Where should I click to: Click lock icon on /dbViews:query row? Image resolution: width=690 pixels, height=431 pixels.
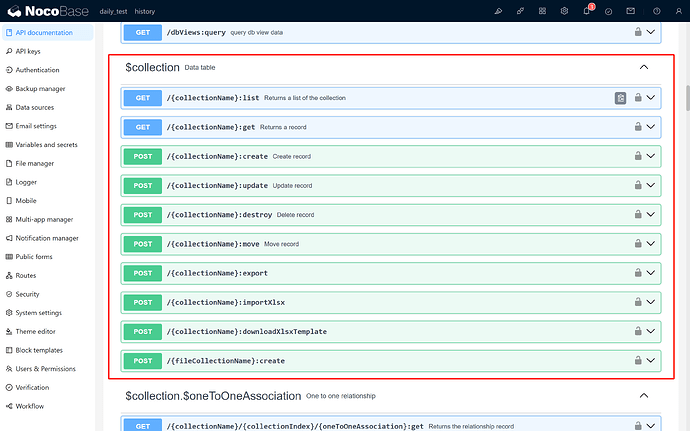pos(638,32)
